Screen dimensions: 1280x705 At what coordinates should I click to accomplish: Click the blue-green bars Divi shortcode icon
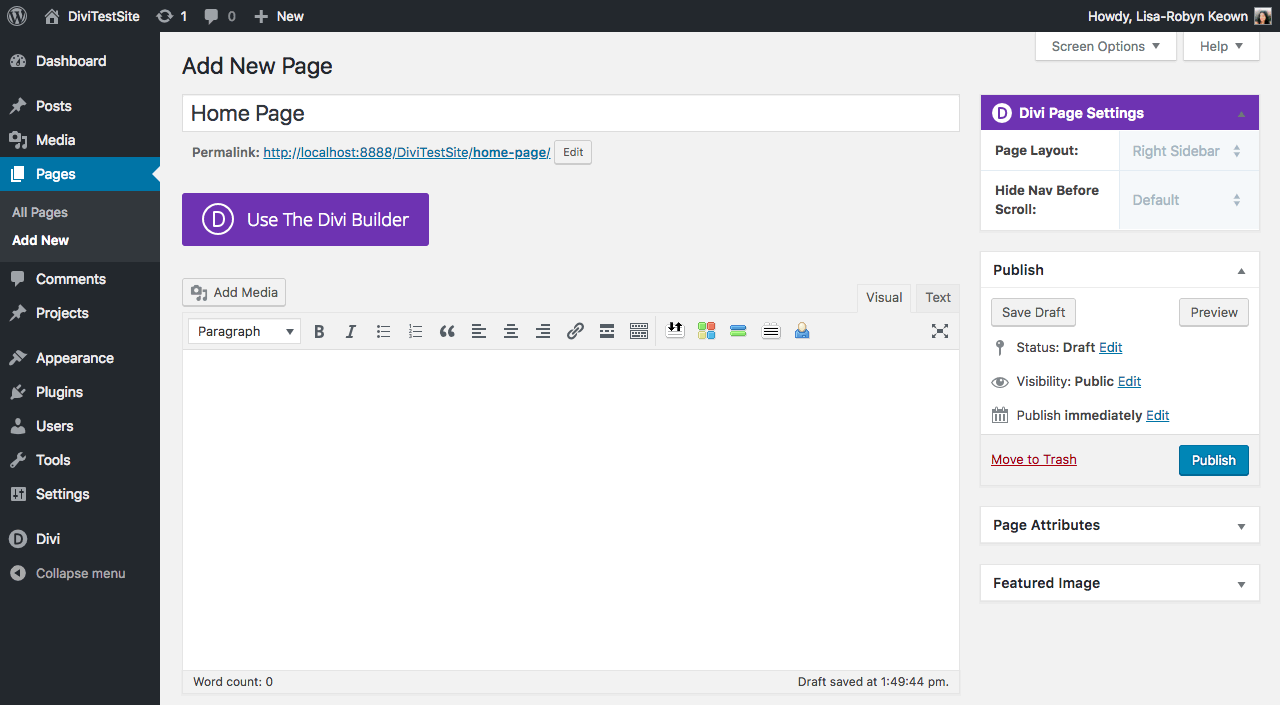(x=739, y=330)
